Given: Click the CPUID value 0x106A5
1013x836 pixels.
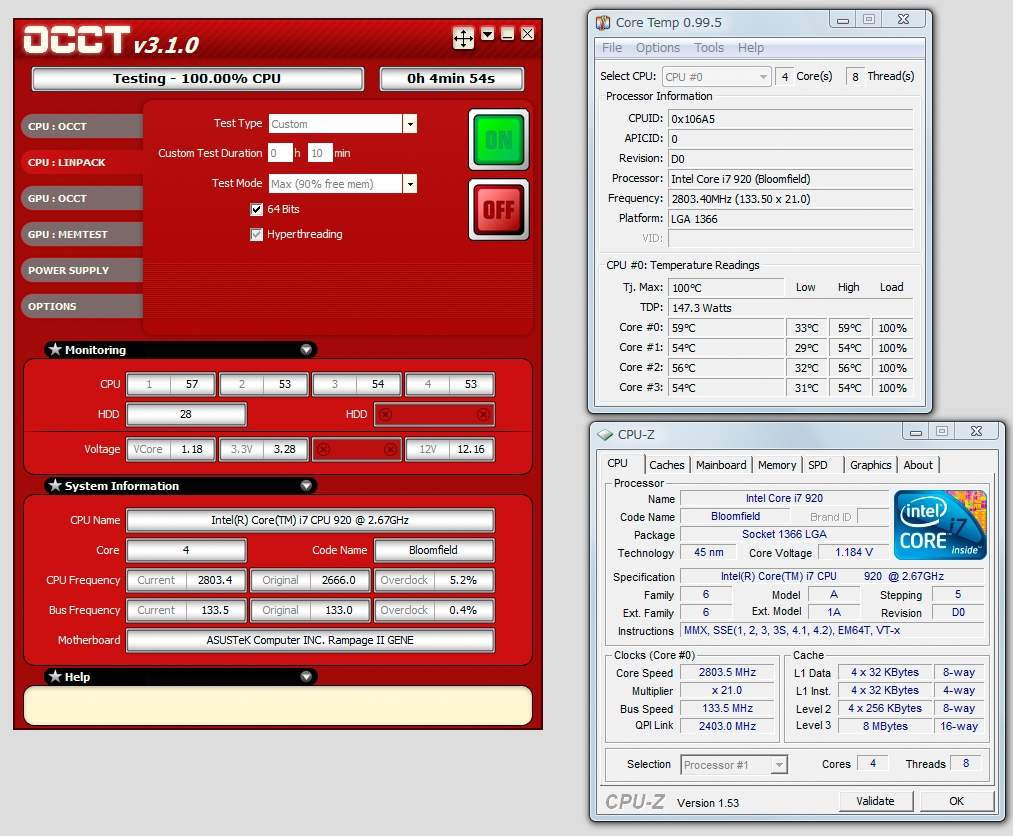Looking at the screenshot, I should [x=791, y=119].
